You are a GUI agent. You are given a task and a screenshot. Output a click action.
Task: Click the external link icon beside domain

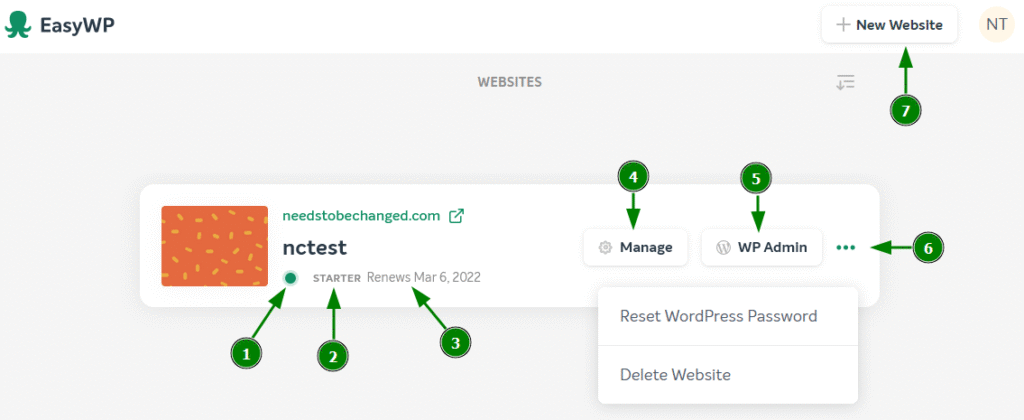[x=456, y=215]
